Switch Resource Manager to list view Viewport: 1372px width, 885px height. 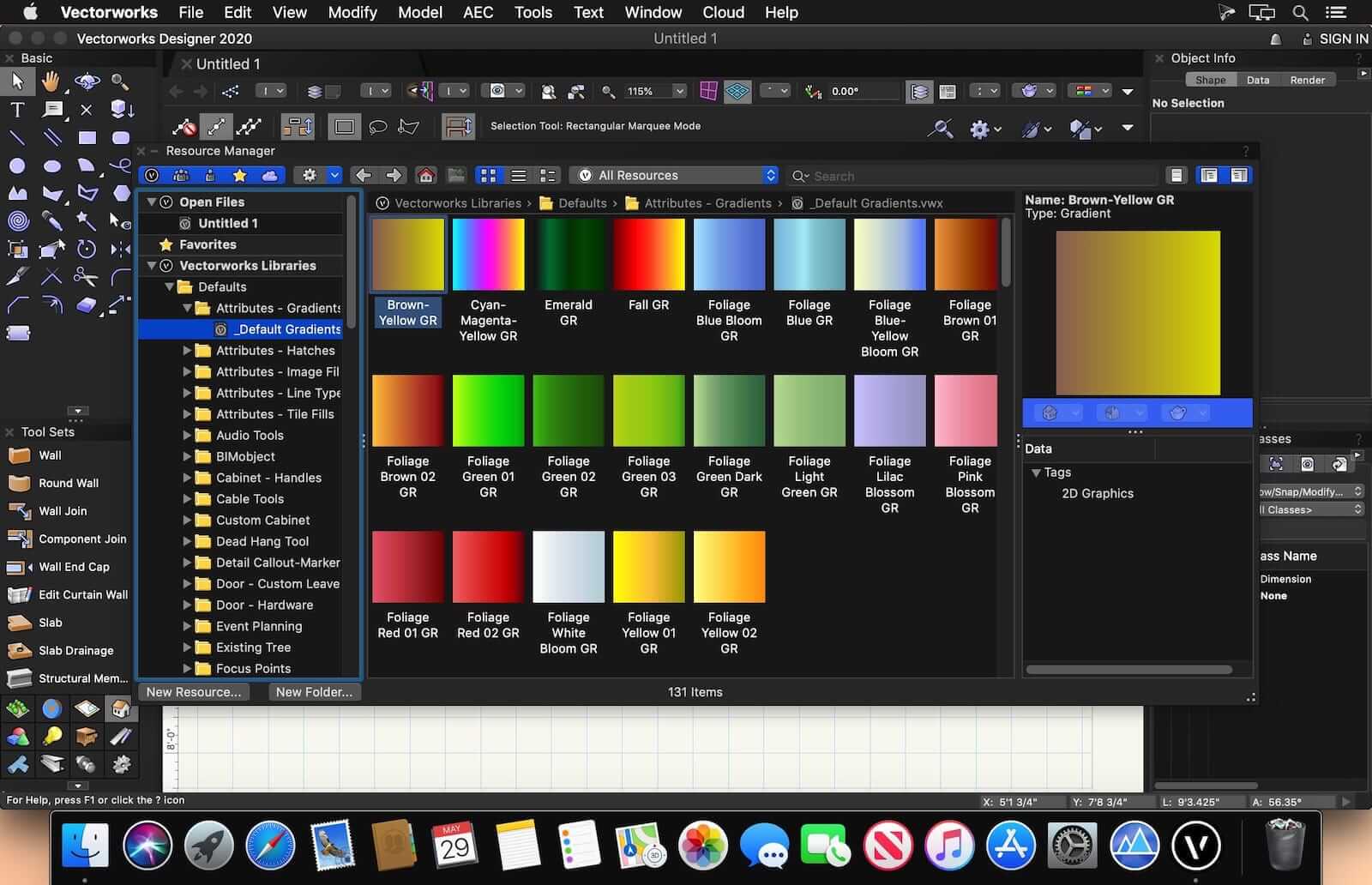[x=518, y=175]
